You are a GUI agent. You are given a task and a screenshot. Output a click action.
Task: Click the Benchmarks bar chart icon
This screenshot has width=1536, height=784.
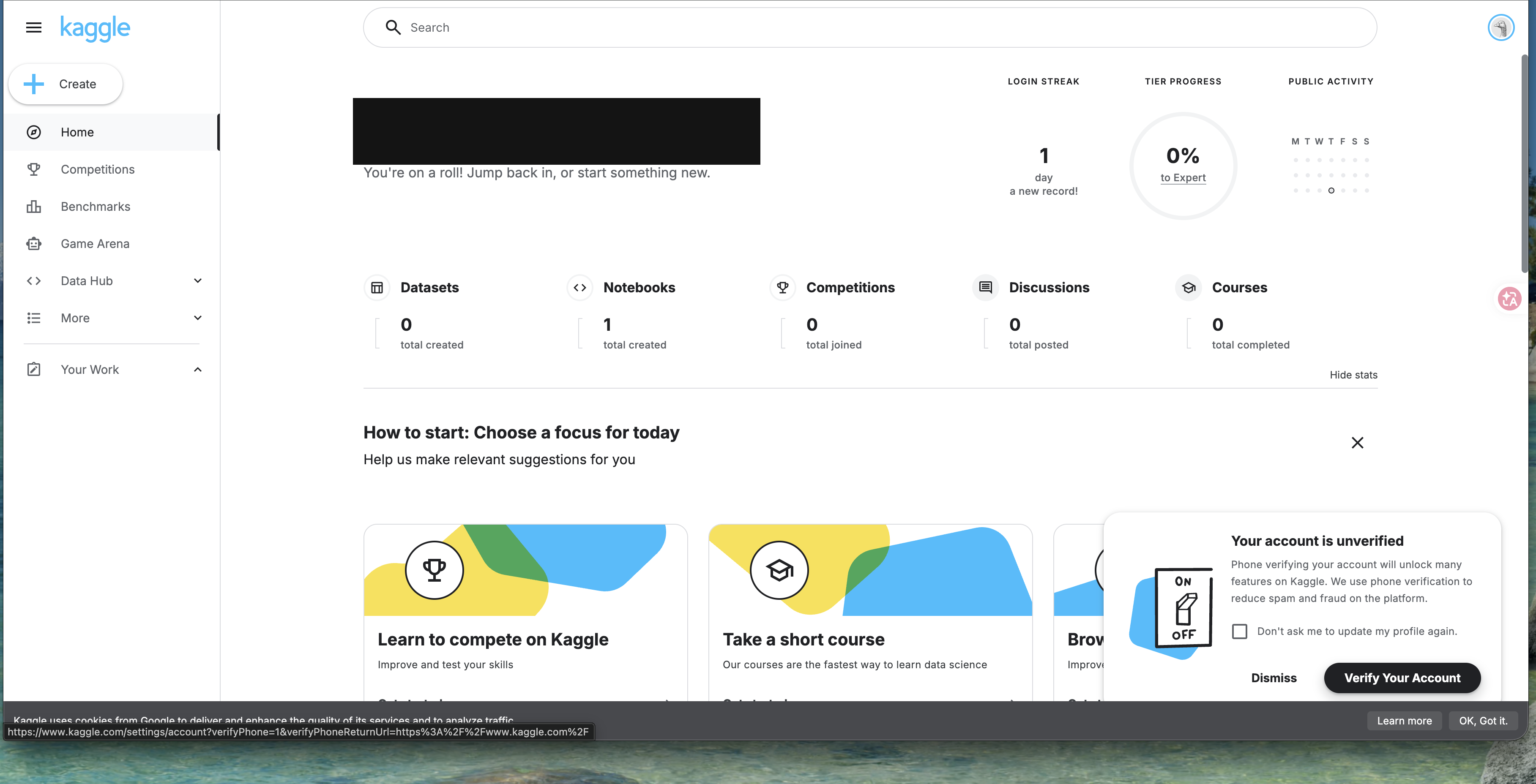pos(34,207)
